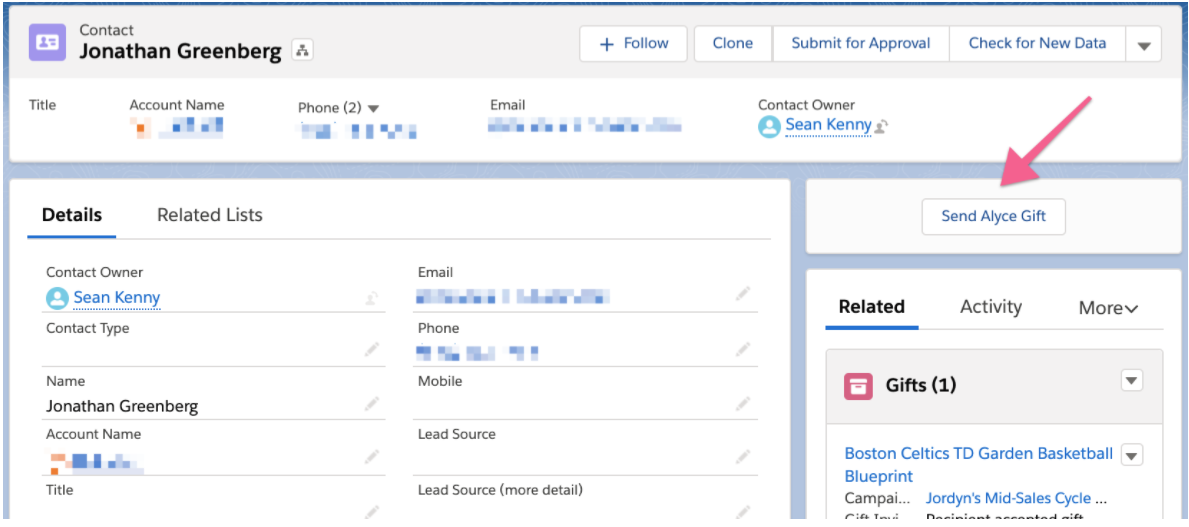This screenshot has height=527, width=1189.
Task: Edit the Phone field pencil icon
Action: point(743,349)
